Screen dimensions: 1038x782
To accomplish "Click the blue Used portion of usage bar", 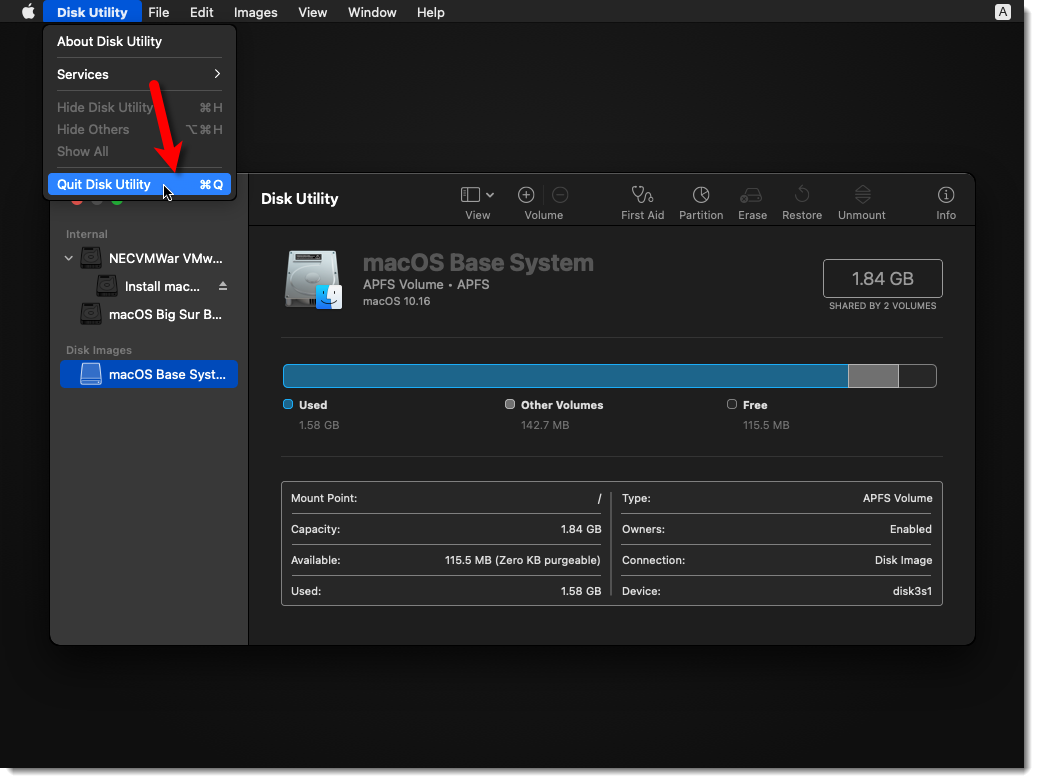I will (x=565, y=376).
